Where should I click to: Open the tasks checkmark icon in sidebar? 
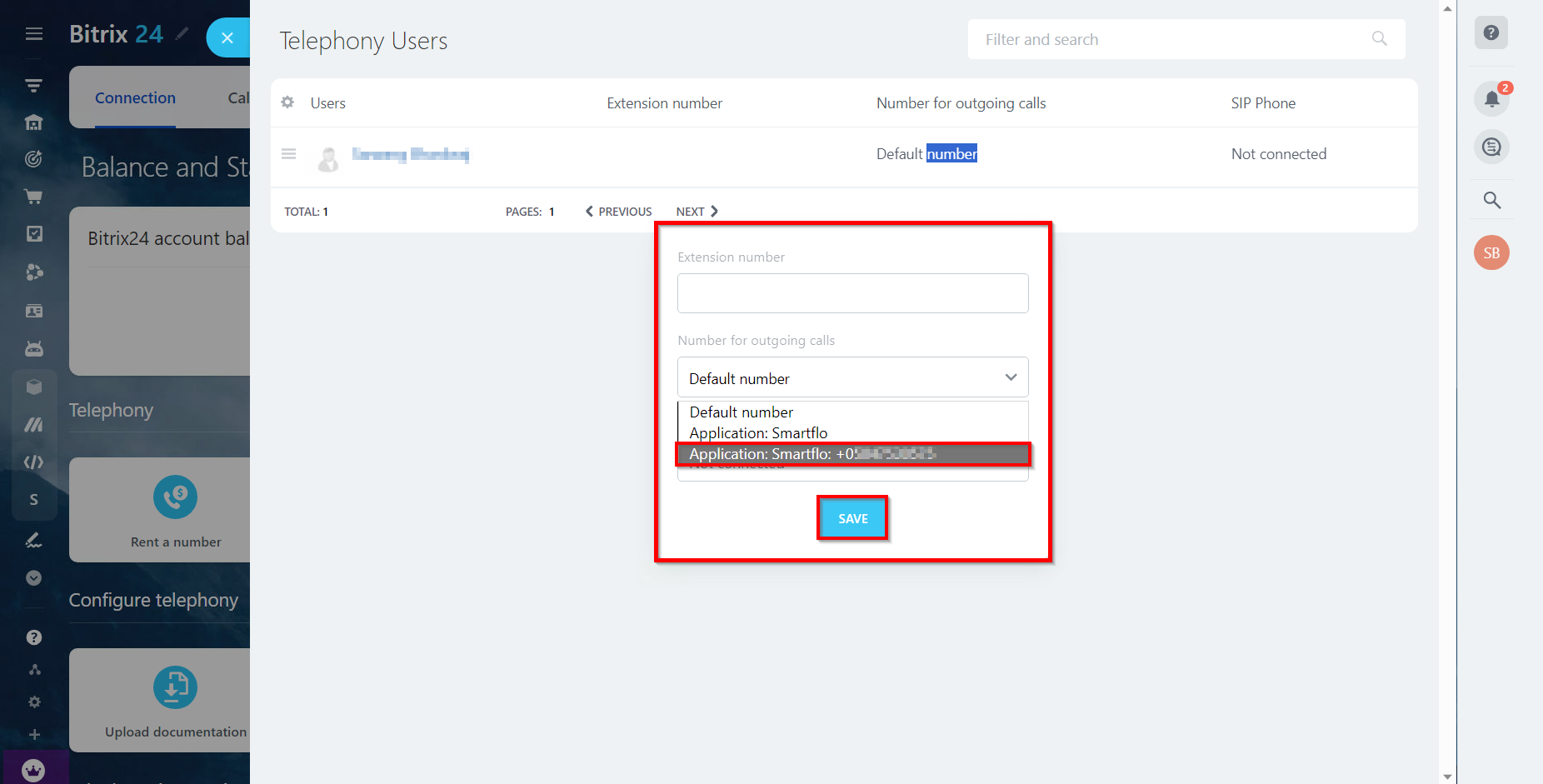tap(34, 234)
